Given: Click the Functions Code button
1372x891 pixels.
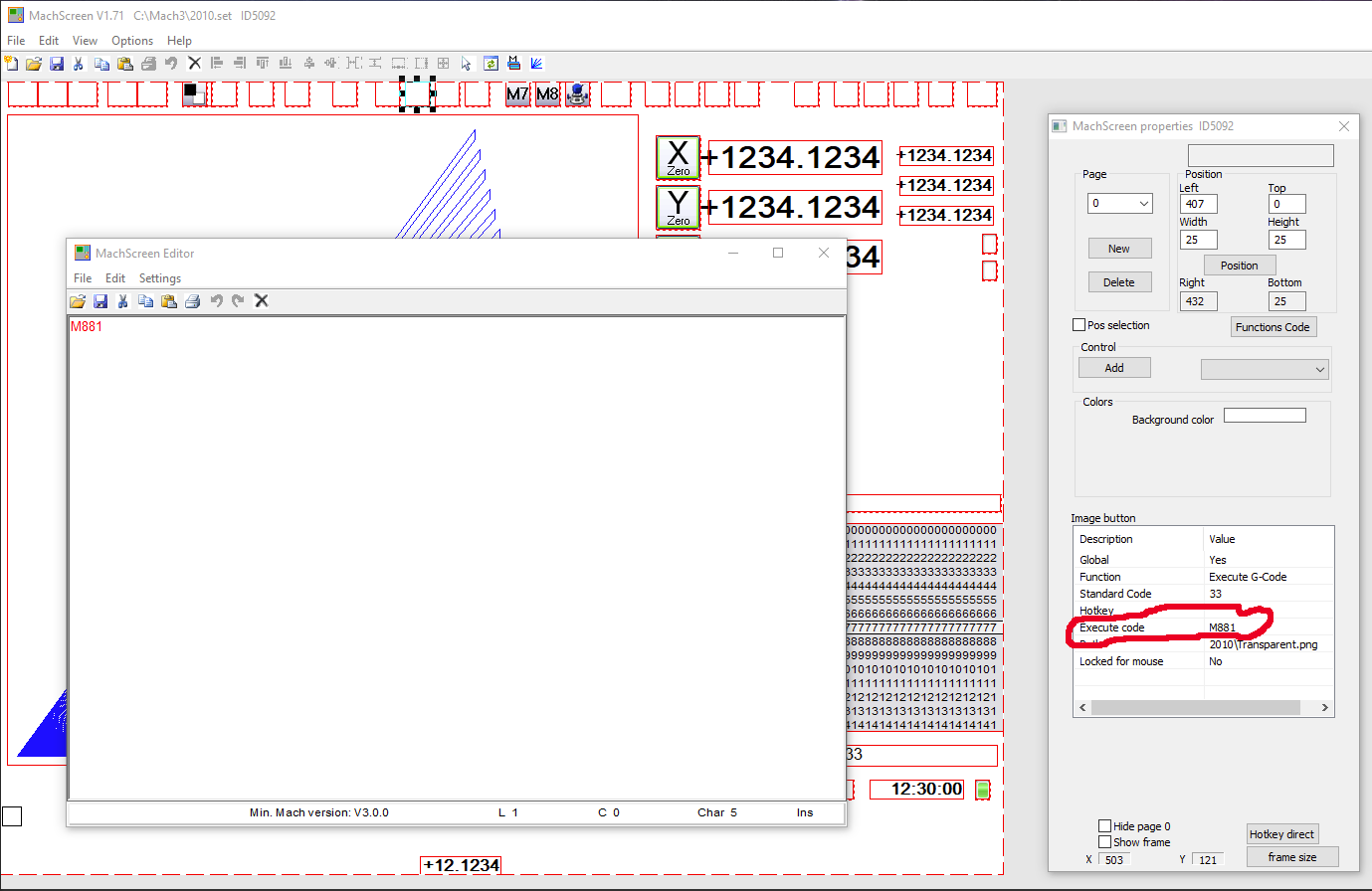Looking at the screenshot, I should point(1273,327).
